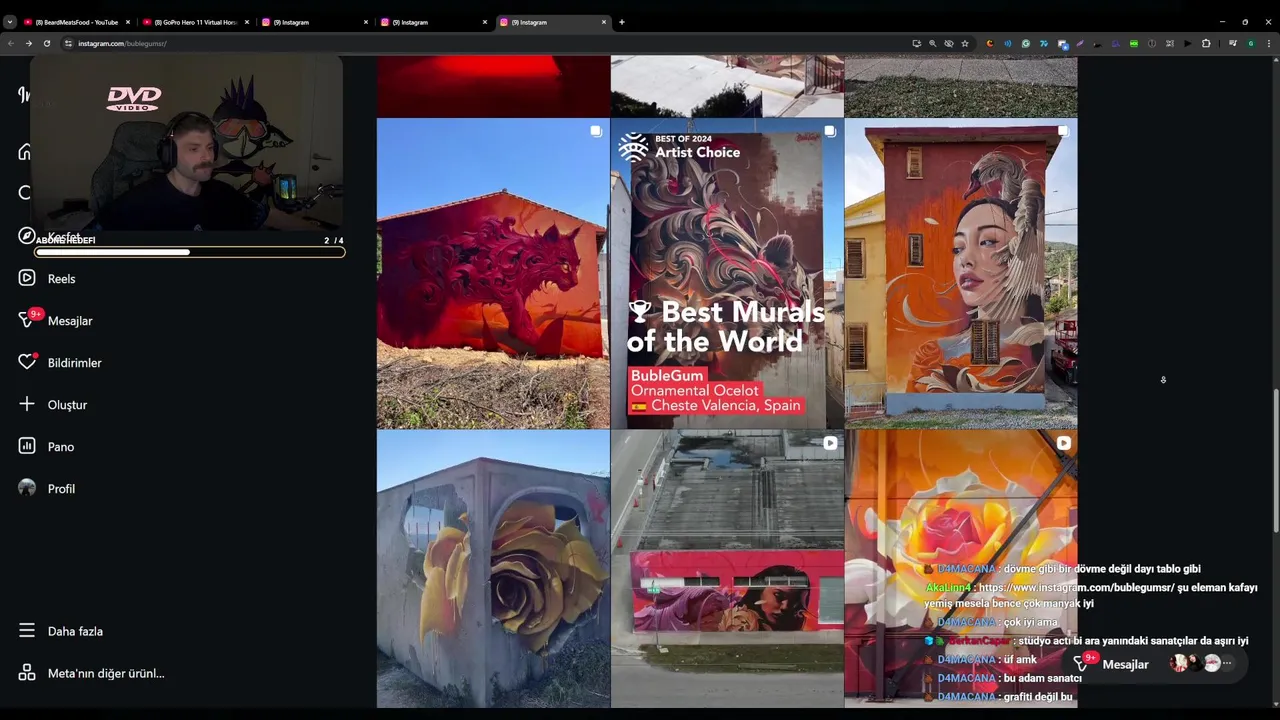Open the red lynx mural post
Screen dimensions: 1280x720
coord(493,274)
